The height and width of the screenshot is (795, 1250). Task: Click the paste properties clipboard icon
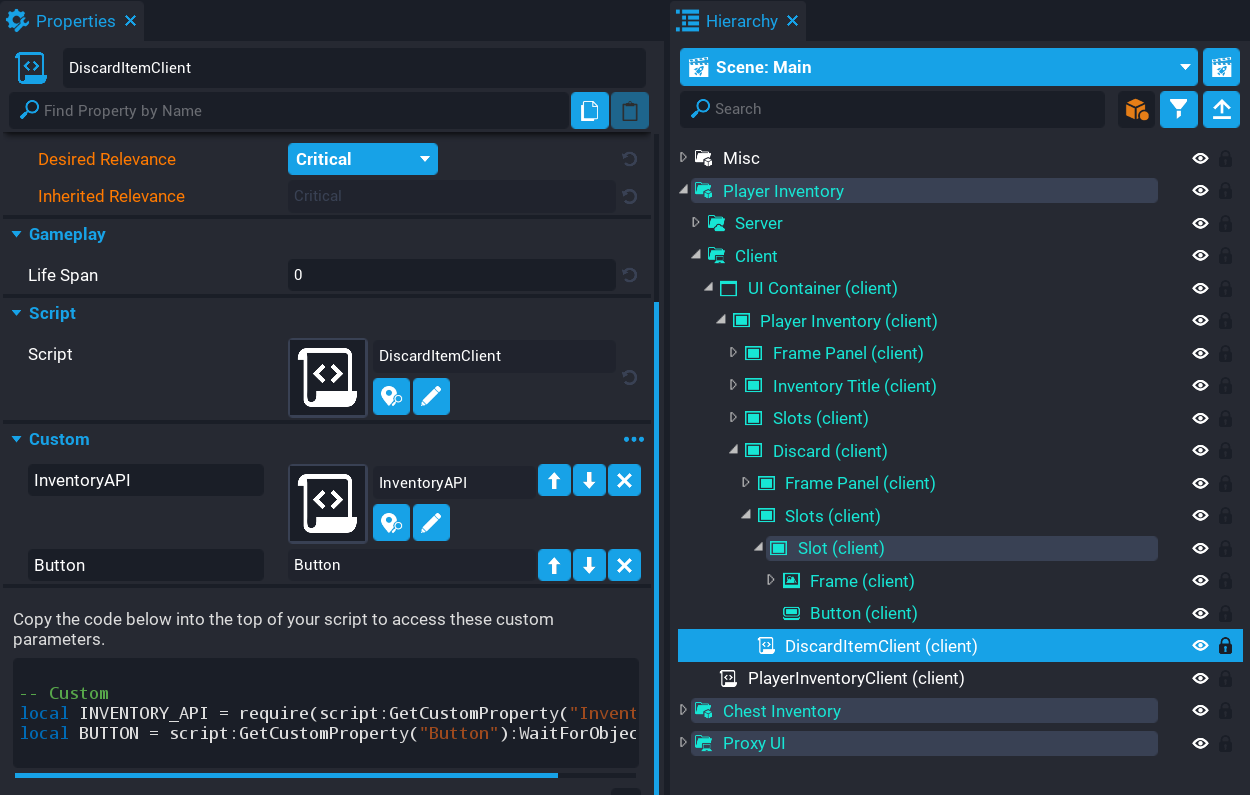(630, 111)
